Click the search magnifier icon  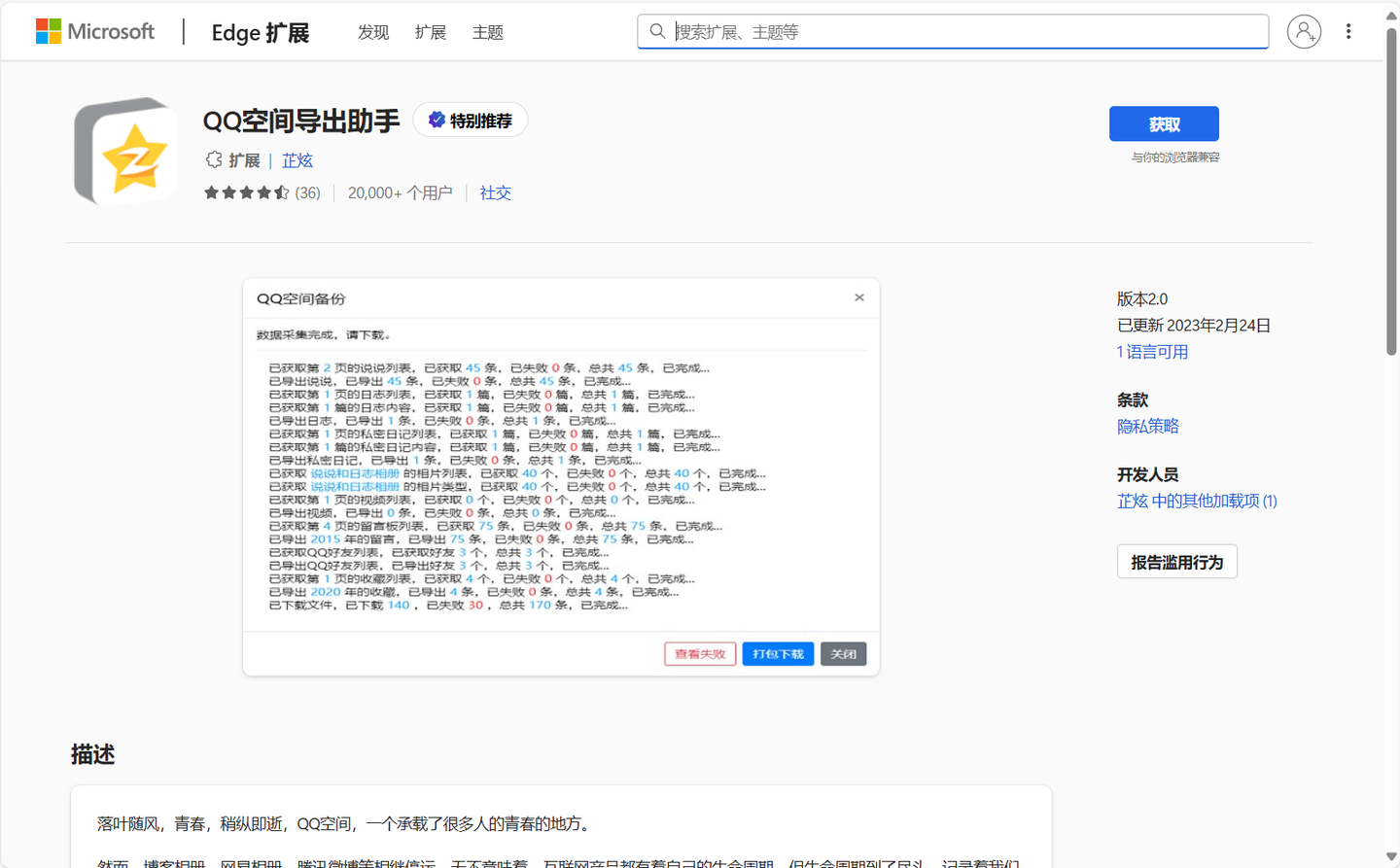coord(658,31)
